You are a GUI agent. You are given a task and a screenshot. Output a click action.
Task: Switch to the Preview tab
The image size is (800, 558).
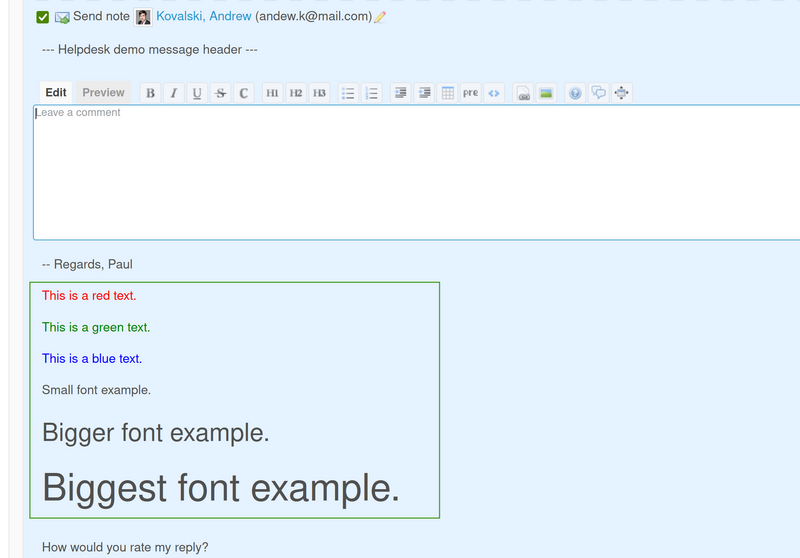(103, 93)
